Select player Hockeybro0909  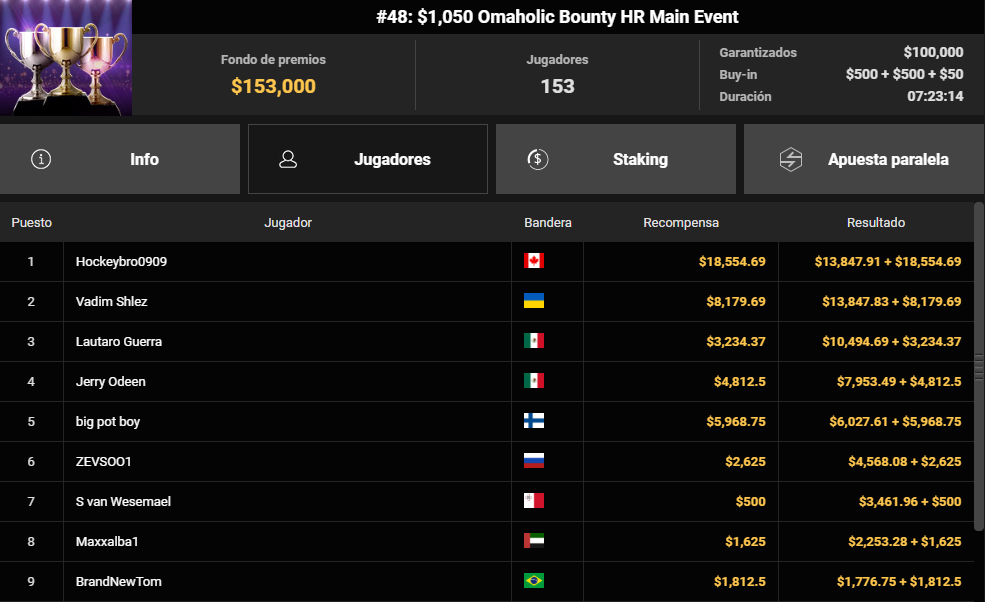pos(121,262)
